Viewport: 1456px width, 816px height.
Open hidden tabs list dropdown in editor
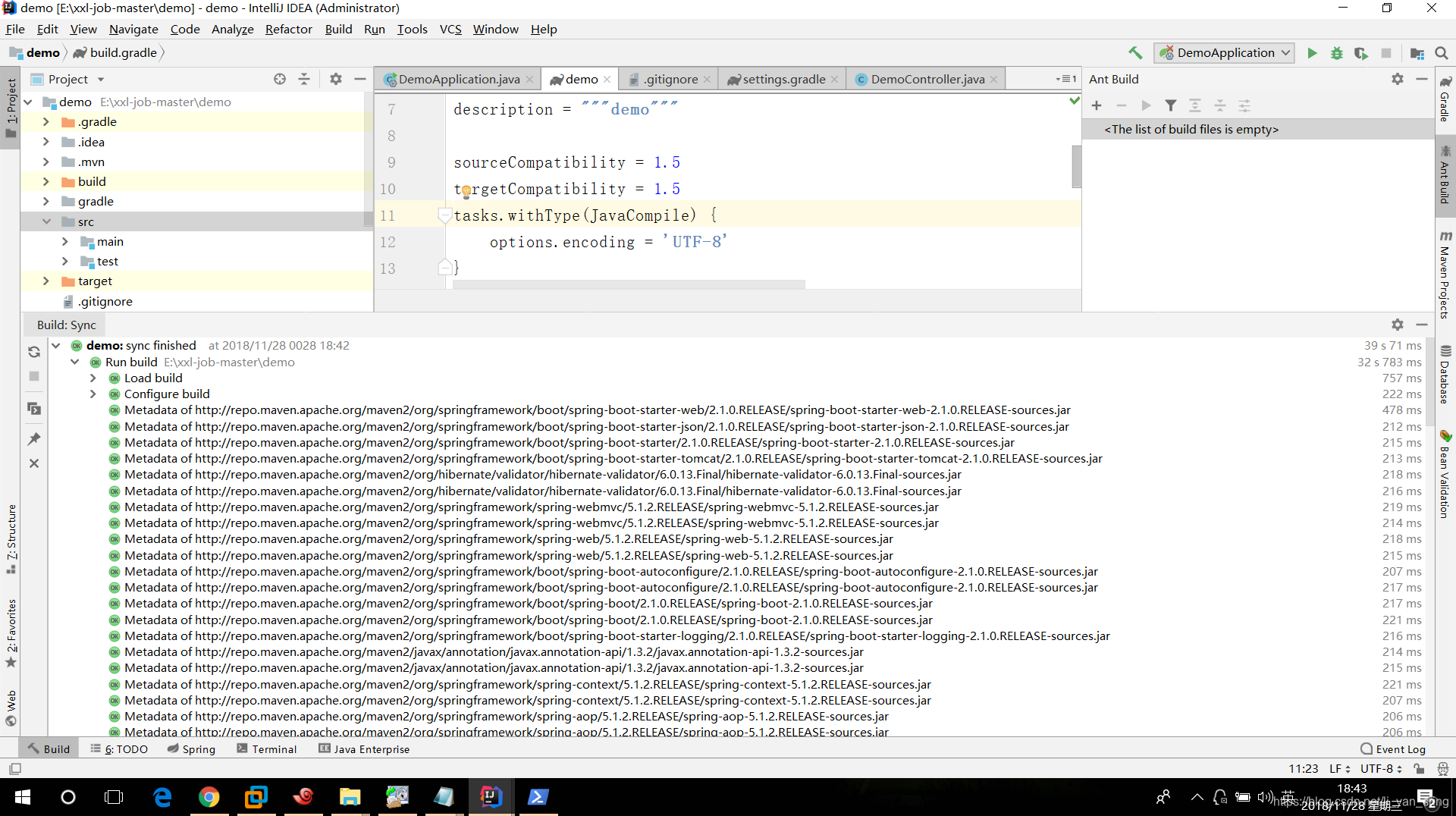click(1066, 79)
